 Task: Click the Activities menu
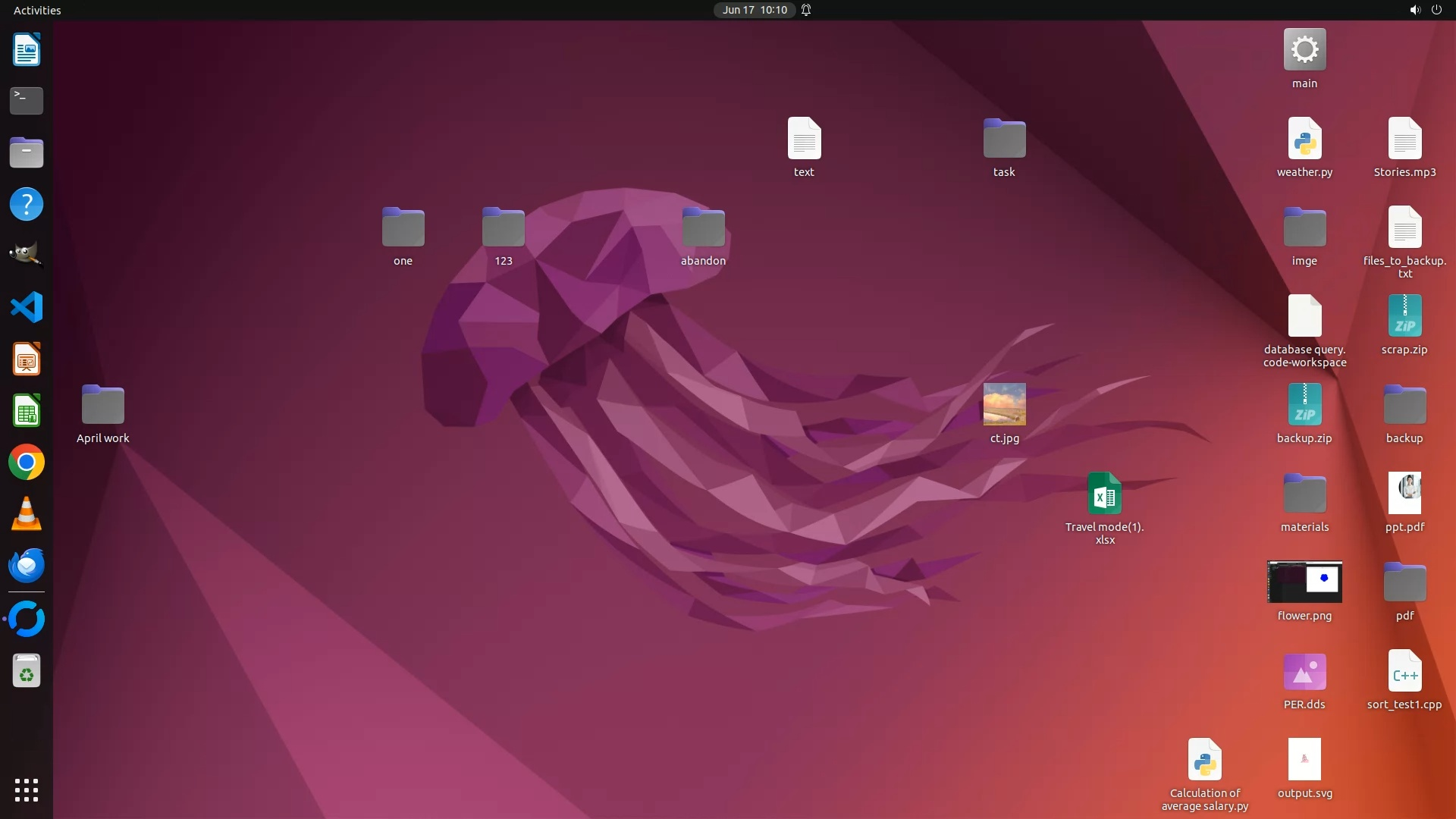pyautogui.click(x=37, y=10)
